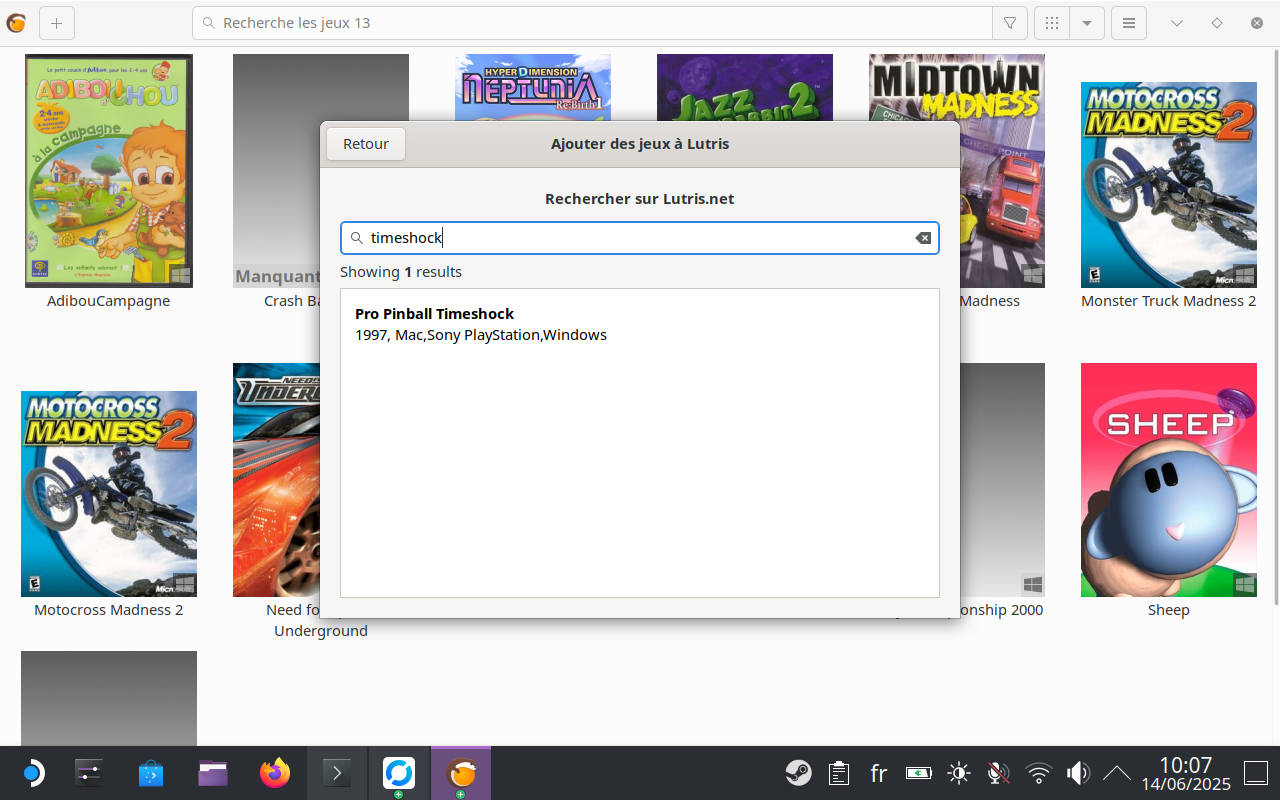The height and width of the screenshot is (800, 1280).
Task: Click the Lutris taskbar entry
Action: click(x=461, y=773)
